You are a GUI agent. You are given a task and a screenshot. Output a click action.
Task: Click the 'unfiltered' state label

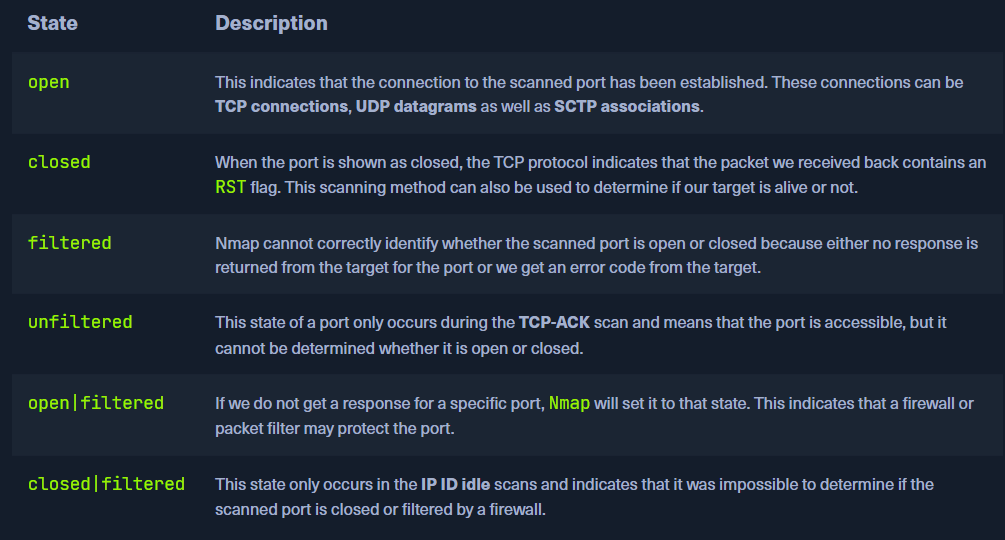(80, 322)
